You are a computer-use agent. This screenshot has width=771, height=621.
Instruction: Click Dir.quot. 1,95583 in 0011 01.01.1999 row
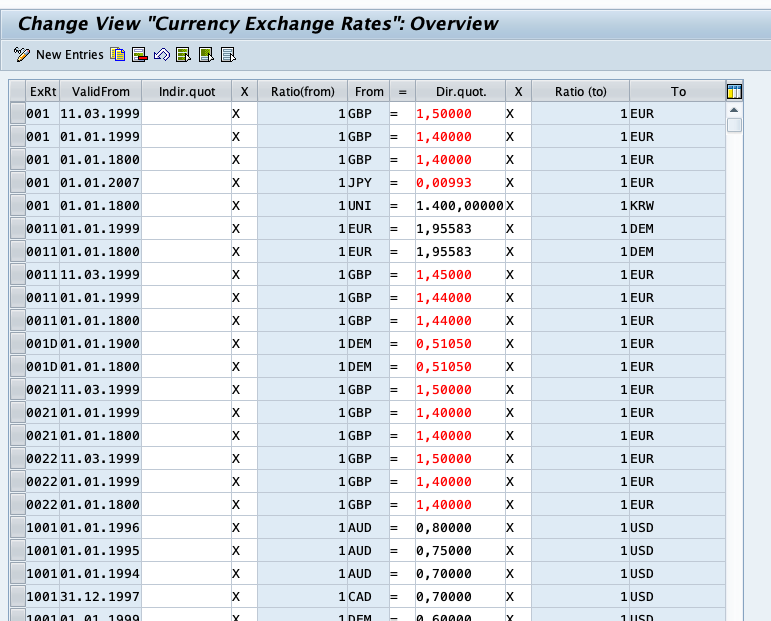(x=460, y=229)
